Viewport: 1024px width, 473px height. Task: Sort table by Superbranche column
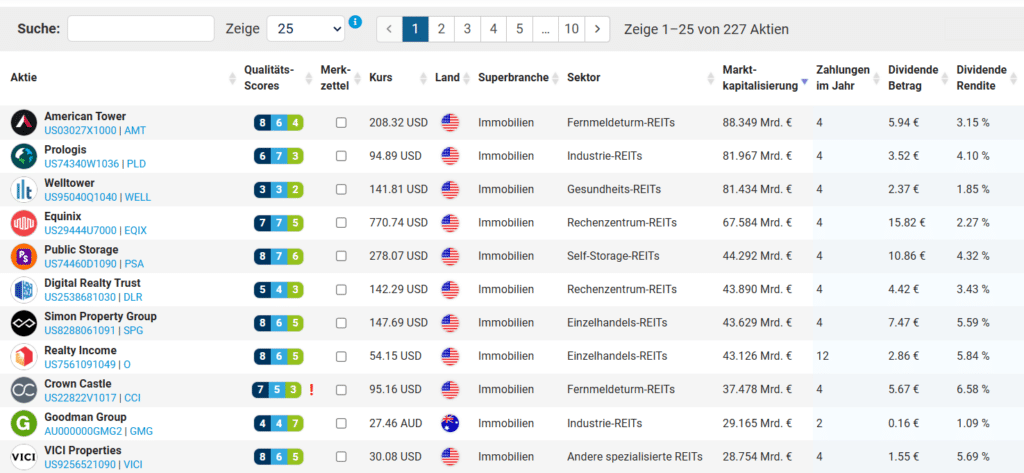513,78
